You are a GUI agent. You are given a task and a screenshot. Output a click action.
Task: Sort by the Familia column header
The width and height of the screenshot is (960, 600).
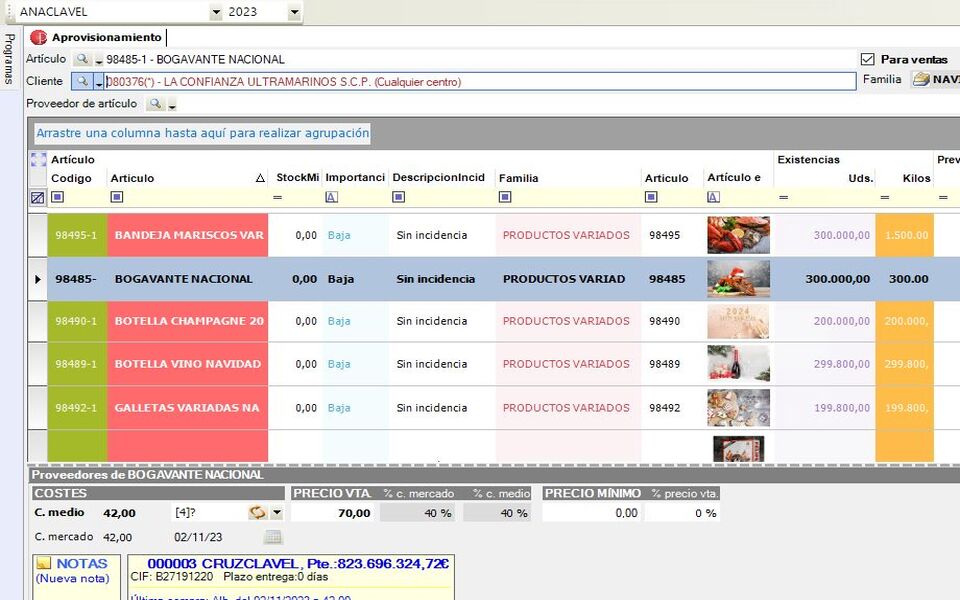pos(518,178)
